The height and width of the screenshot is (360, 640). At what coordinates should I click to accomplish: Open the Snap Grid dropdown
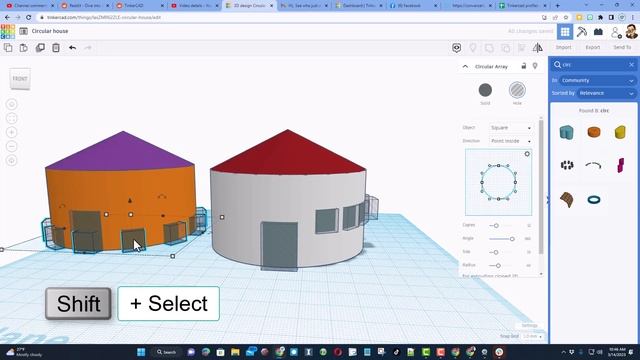[x=533, y=336]
